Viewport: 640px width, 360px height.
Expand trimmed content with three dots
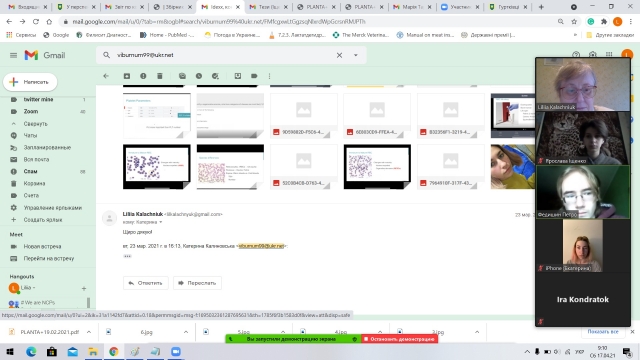coord(127,256)
